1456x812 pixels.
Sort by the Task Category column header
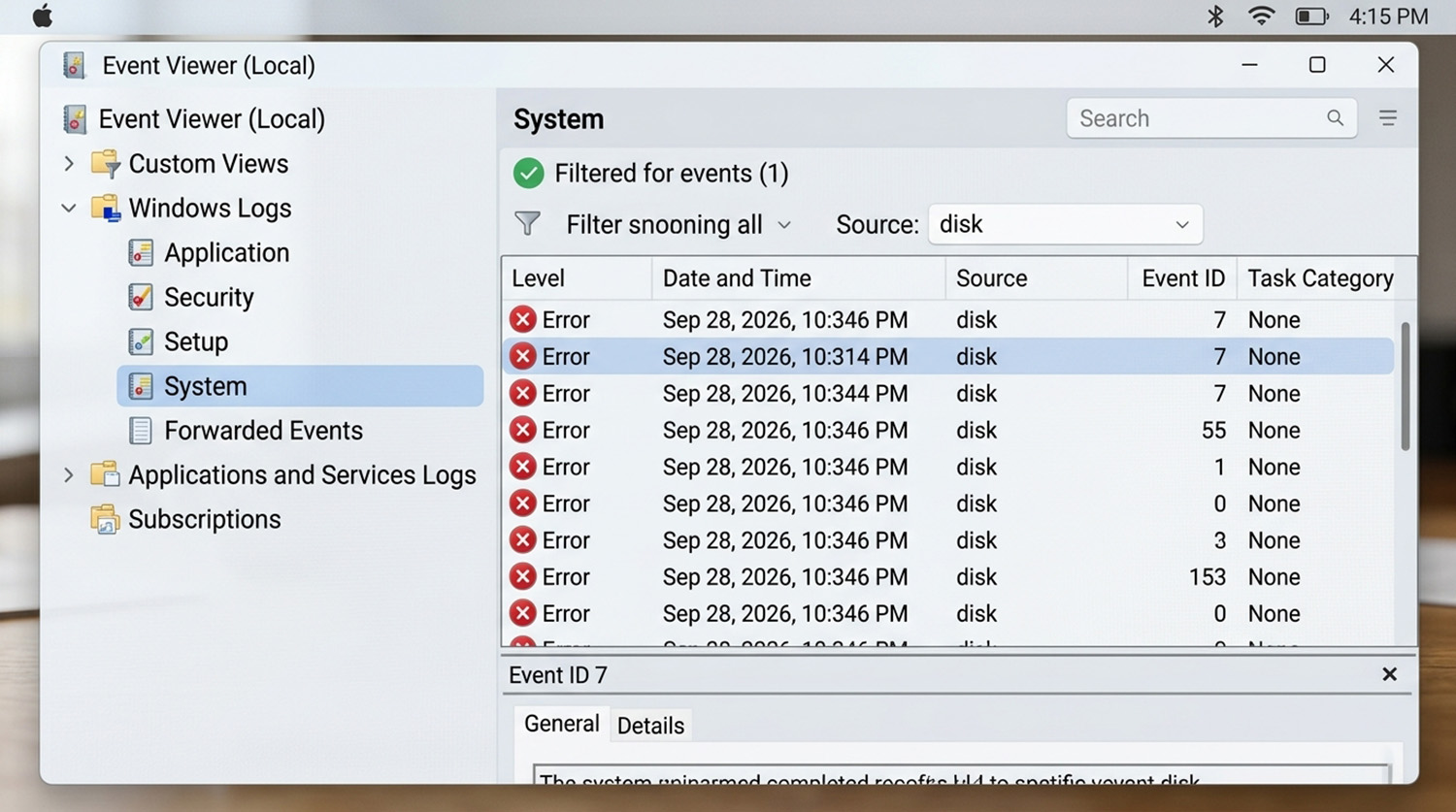pyautogui.click(x=1320, y=278)
